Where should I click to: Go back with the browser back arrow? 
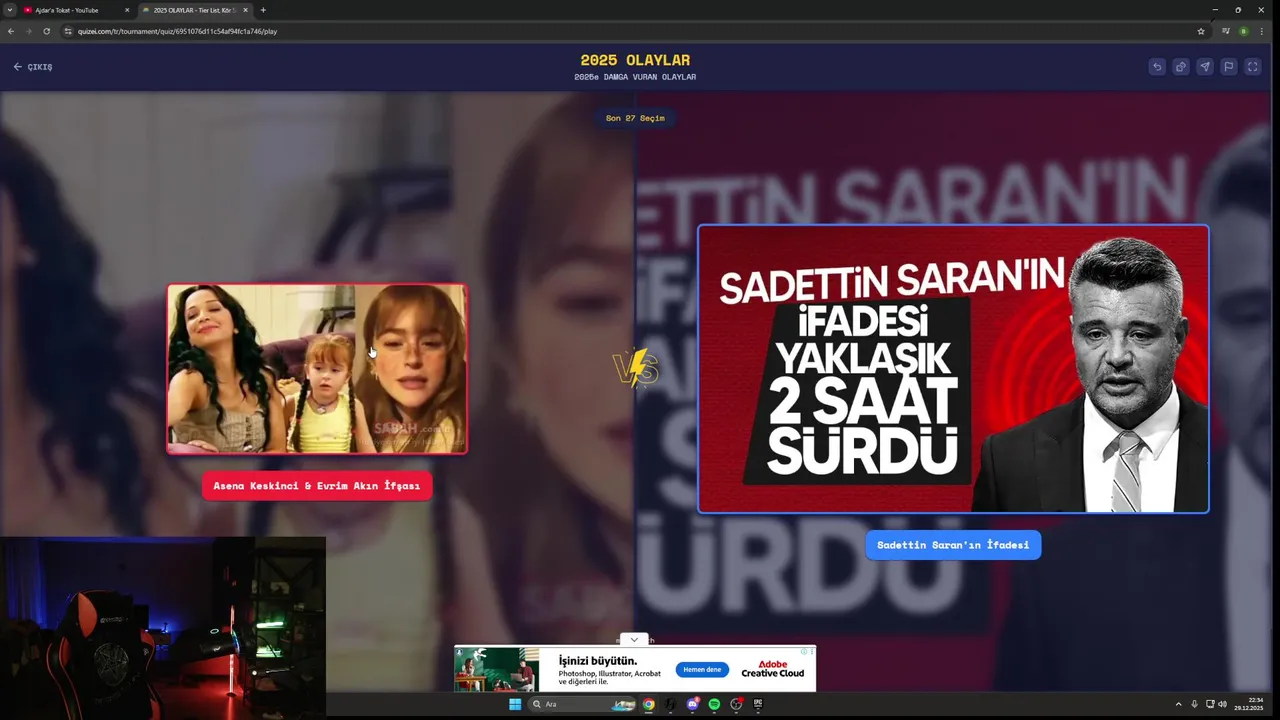11,31
